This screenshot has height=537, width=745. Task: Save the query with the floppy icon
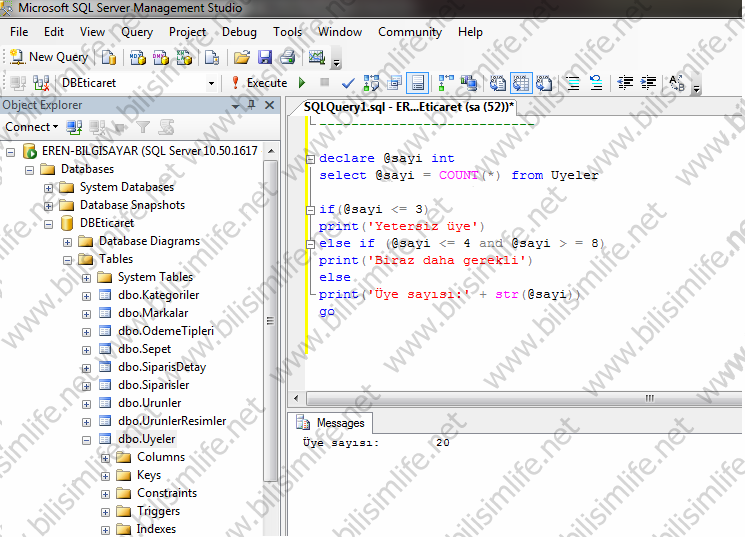pyautogui.click(x=265, y=58)
